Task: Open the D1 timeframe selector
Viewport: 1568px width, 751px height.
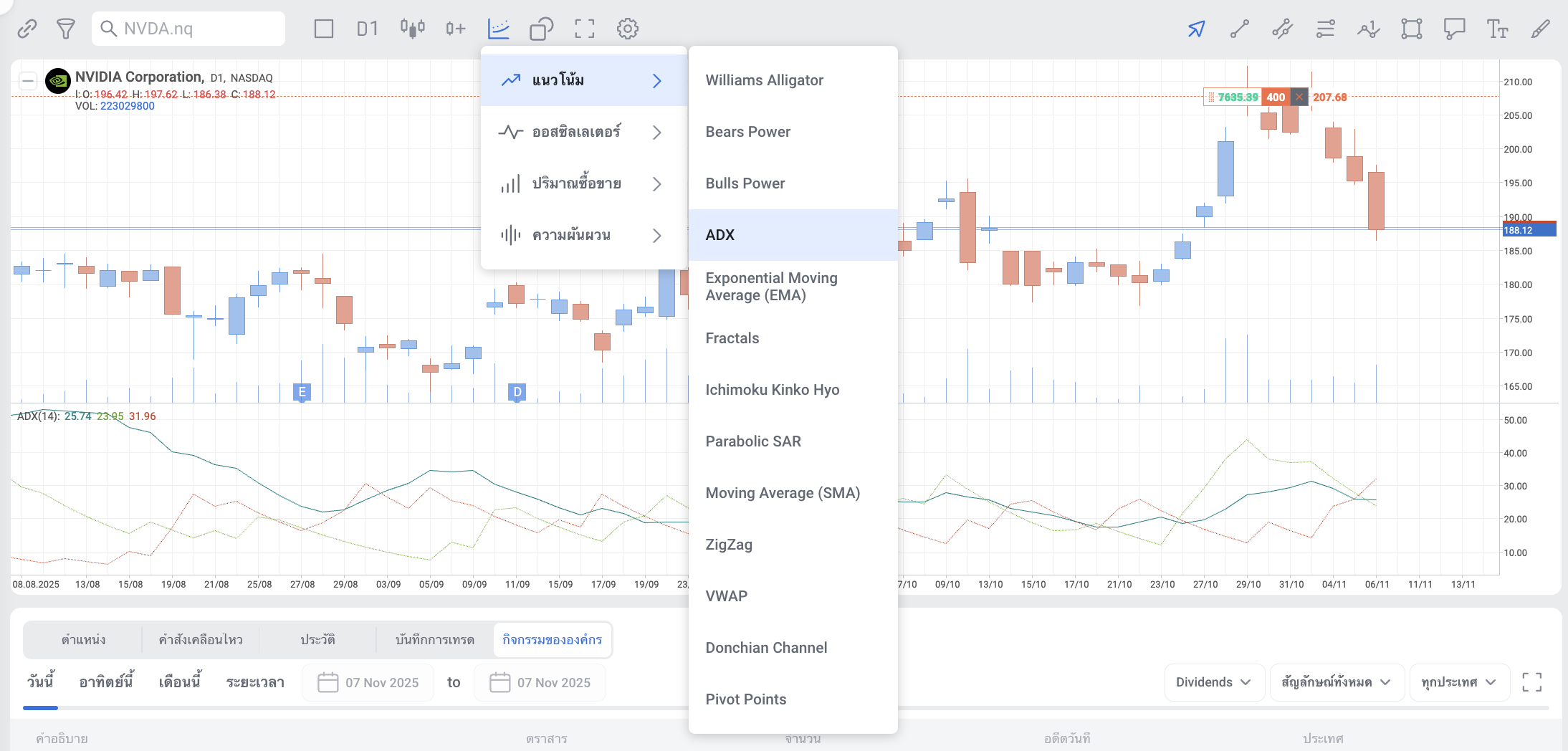Action: [x=367, y=29]
